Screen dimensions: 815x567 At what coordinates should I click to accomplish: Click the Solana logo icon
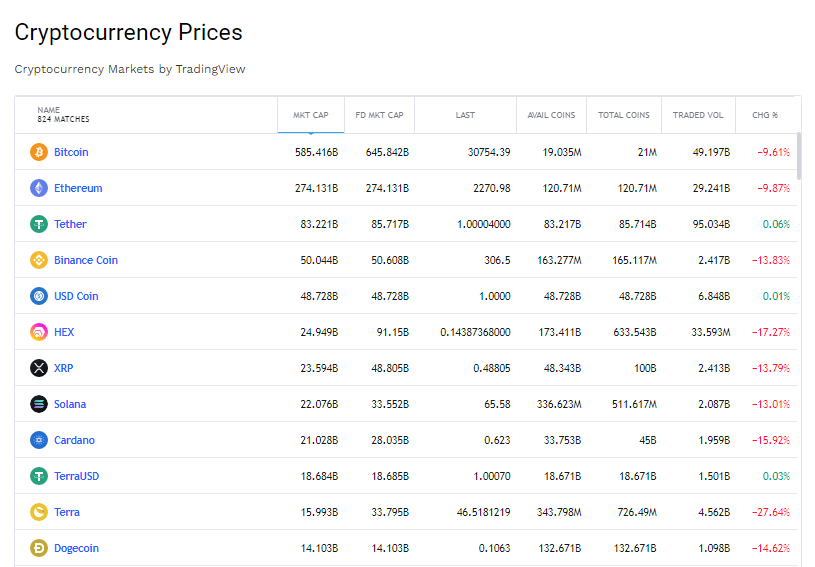[x=39, y=404]
